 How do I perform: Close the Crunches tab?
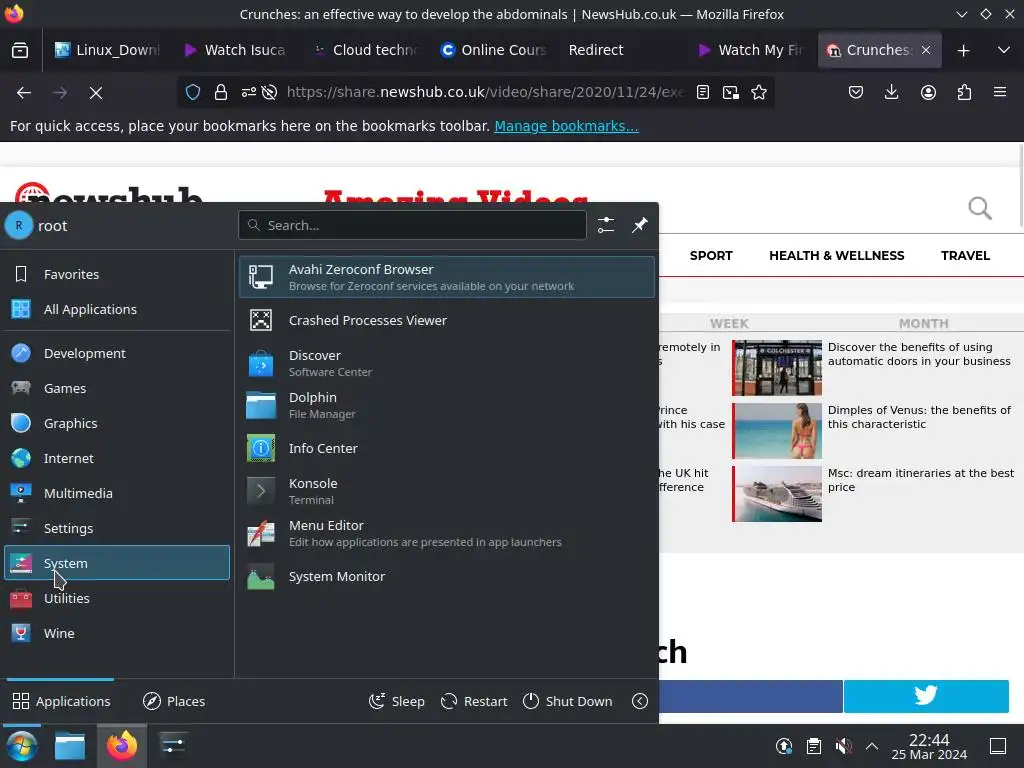(926, 50)
